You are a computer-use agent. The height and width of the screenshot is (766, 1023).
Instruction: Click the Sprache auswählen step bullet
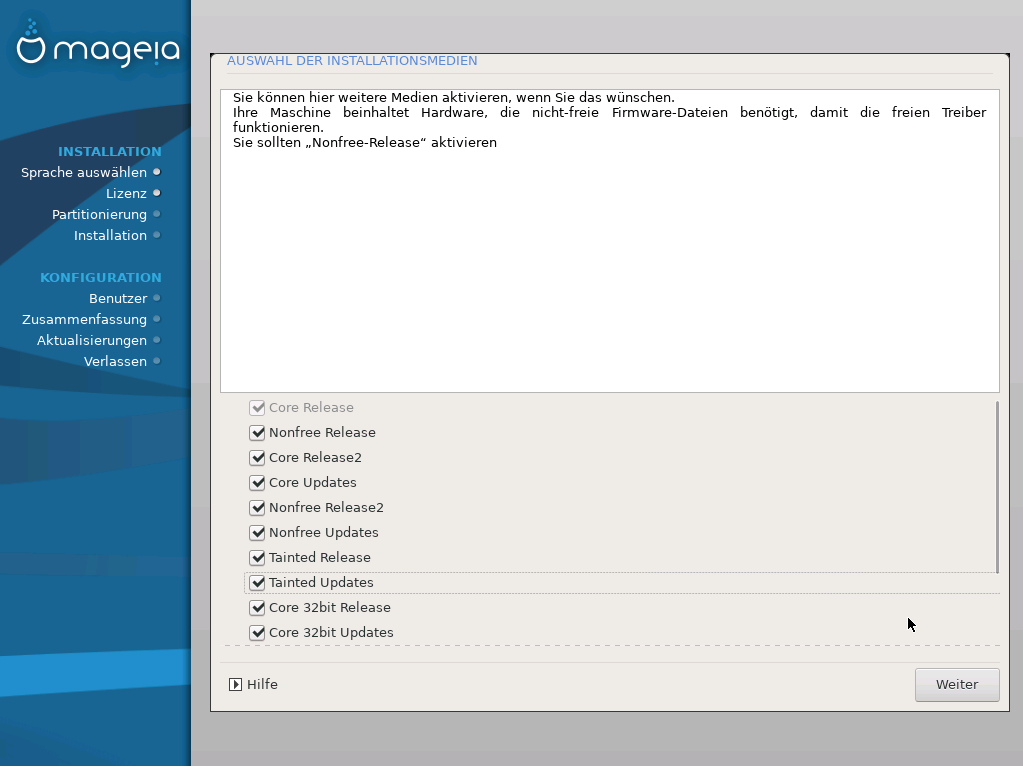click(x=157, y=172)
